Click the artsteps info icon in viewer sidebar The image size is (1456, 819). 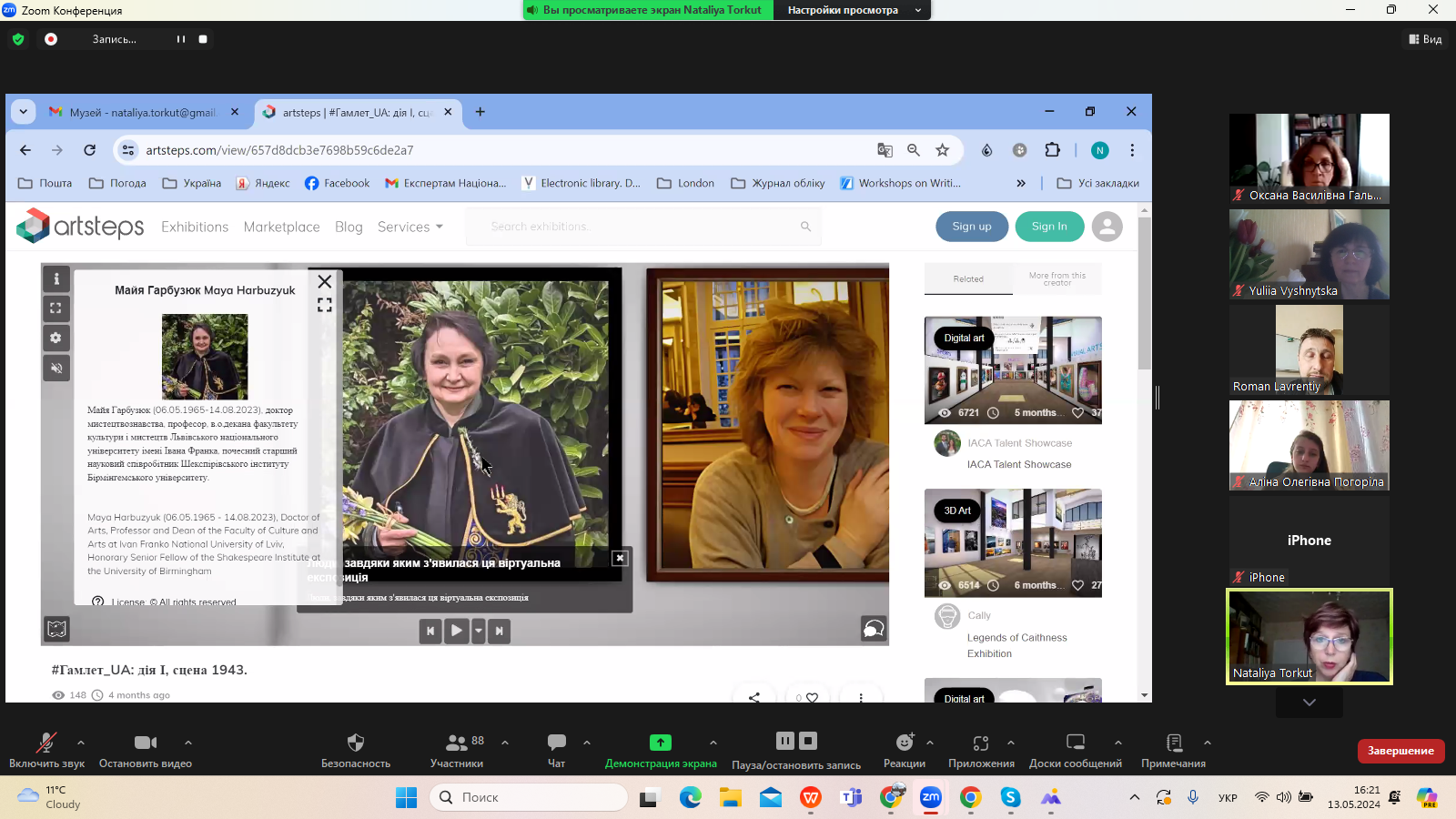click(x=56, y=278)
